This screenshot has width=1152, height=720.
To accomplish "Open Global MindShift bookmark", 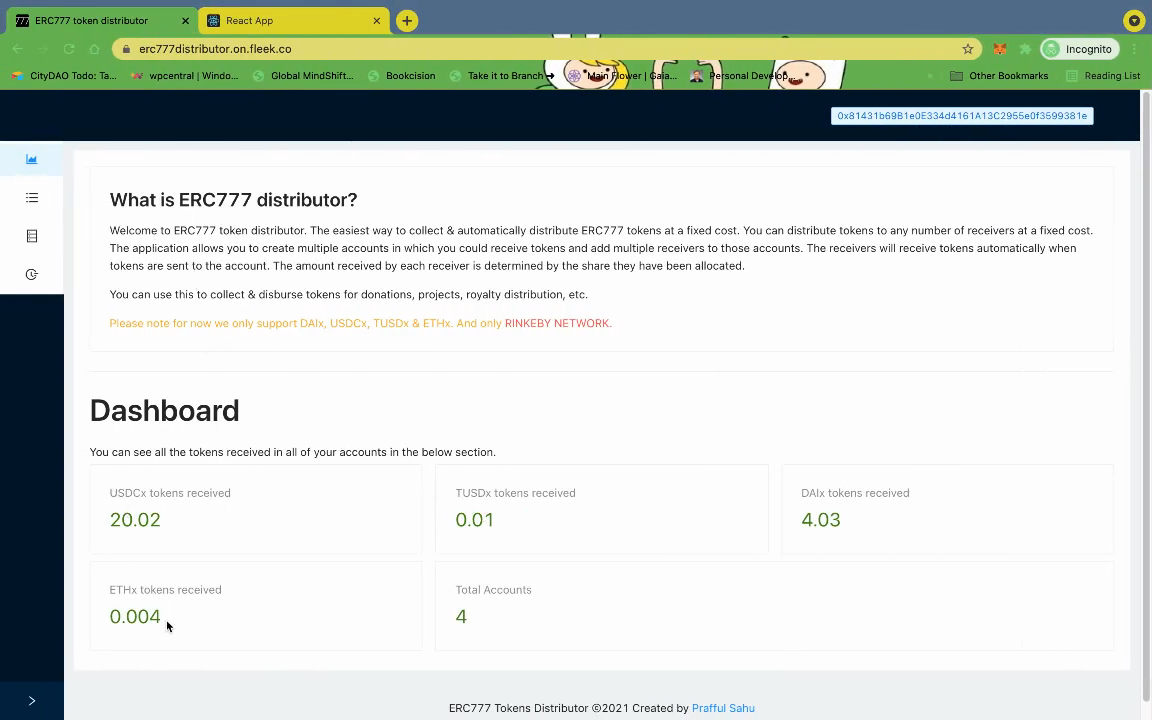I will [303, 76].
